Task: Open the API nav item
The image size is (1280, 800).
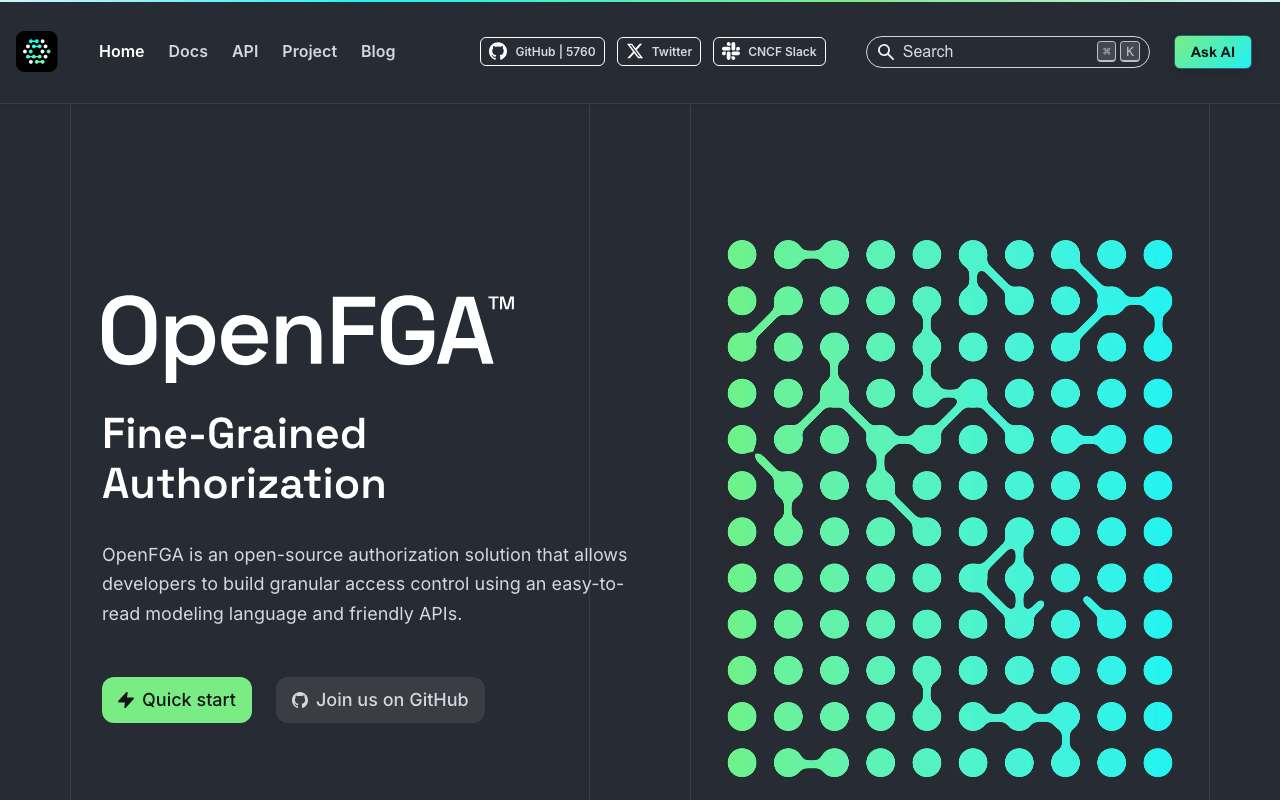Action: [245, 51]
